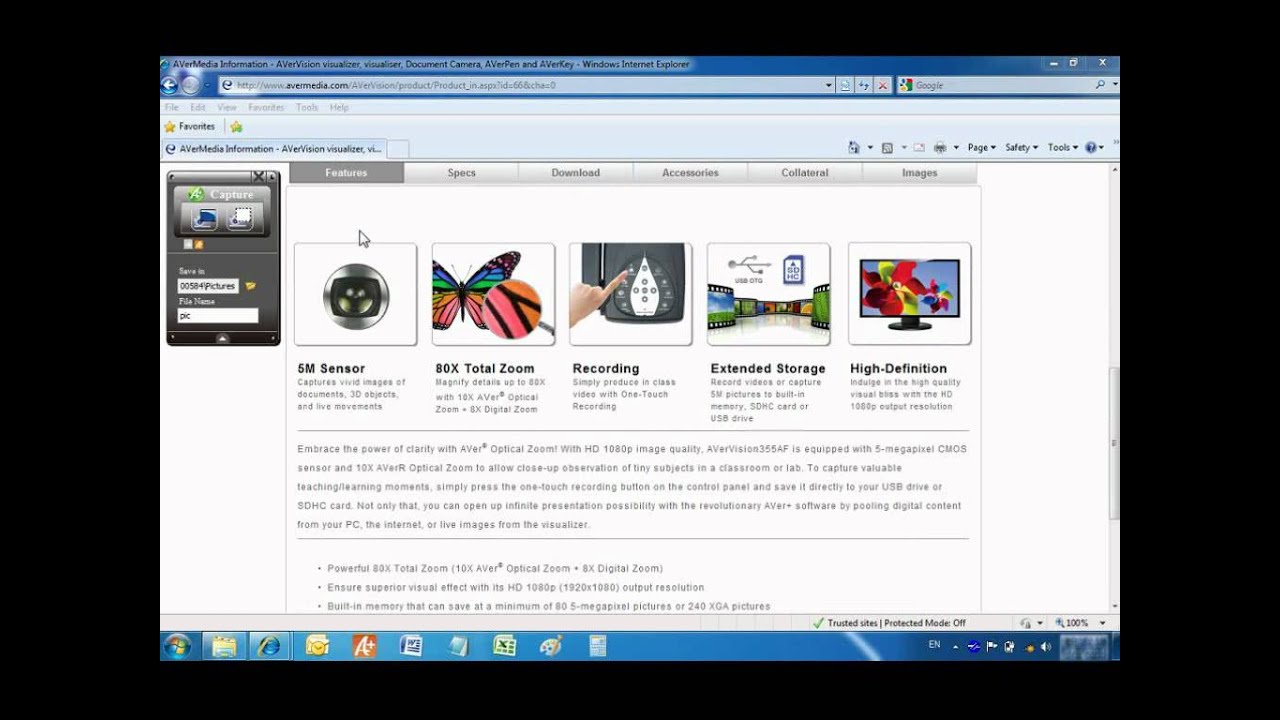The height and width of the screenshot is (720, 1280).
Task: Switch to the Features product tab
Action: [x=346, y=173]
